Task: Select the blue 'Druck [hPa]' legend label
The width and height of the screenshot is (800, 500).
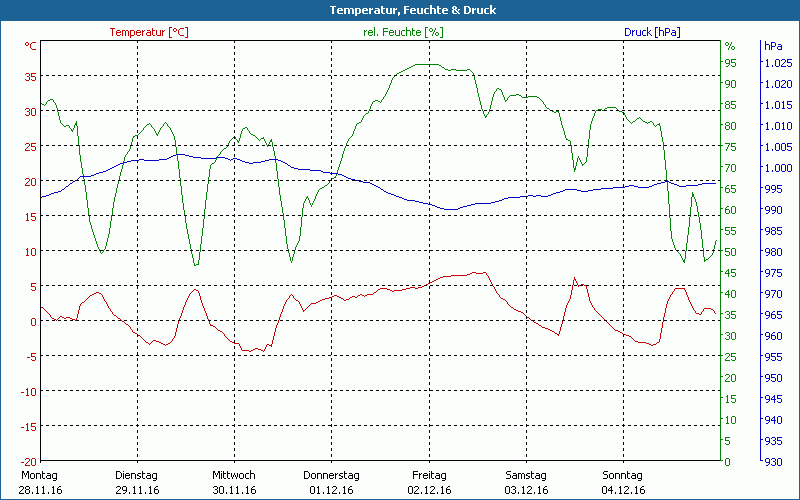Action: pos(652,32)
